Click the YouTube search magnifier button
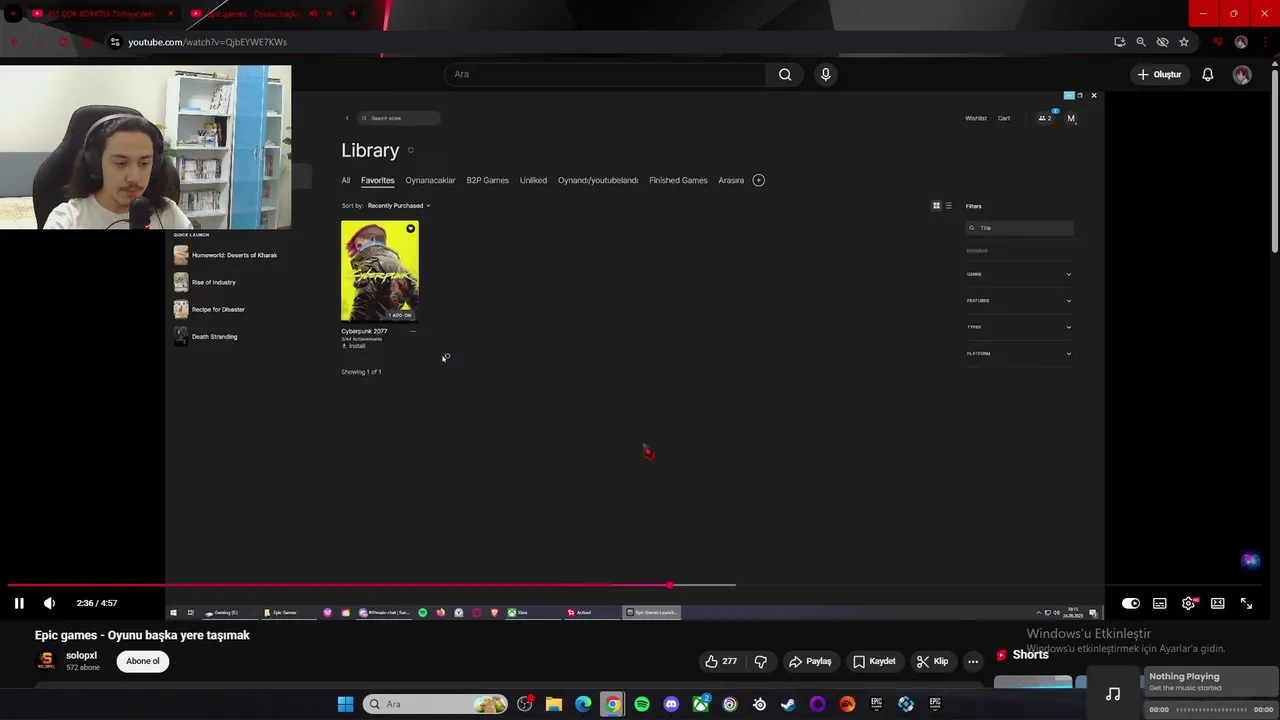Viewport: 1280px width, 720px height. tap(785, 74)
